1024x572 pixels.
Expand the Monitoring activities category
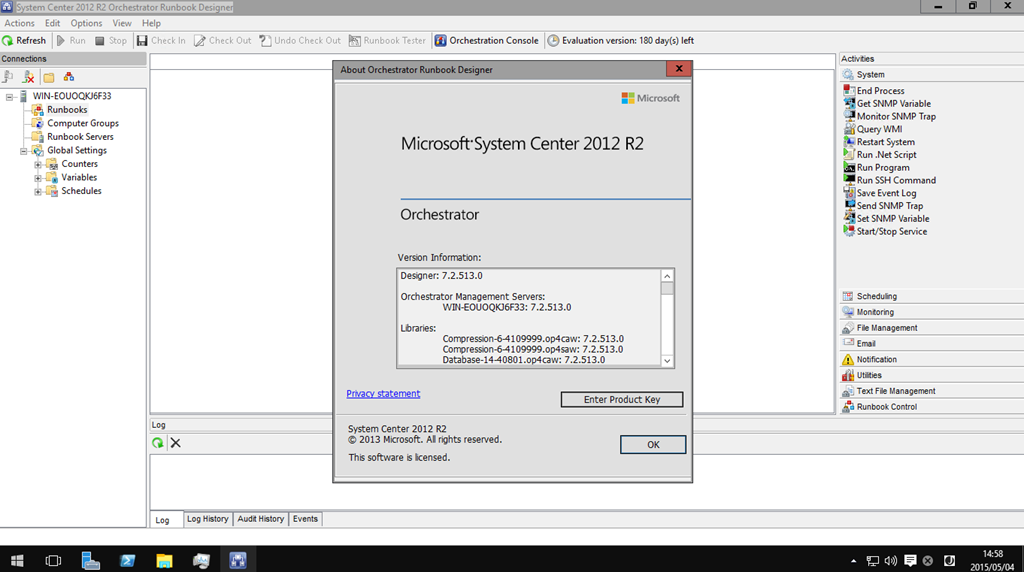click(x=931, y=312)
